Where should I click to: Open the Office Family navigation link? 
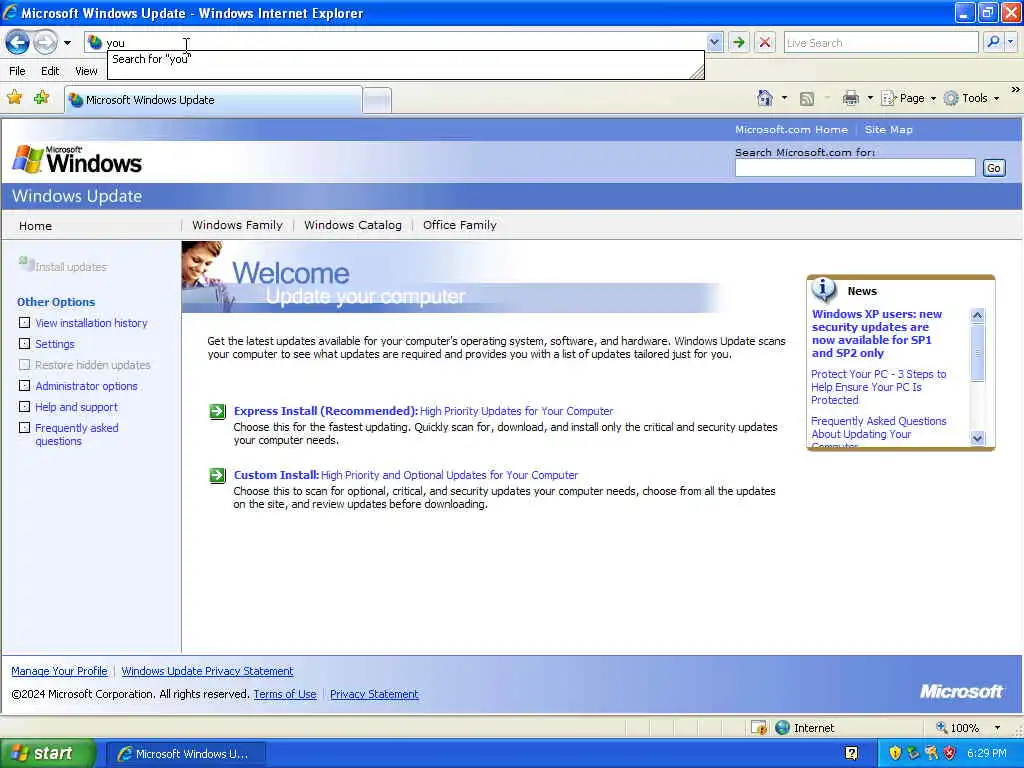460,225
